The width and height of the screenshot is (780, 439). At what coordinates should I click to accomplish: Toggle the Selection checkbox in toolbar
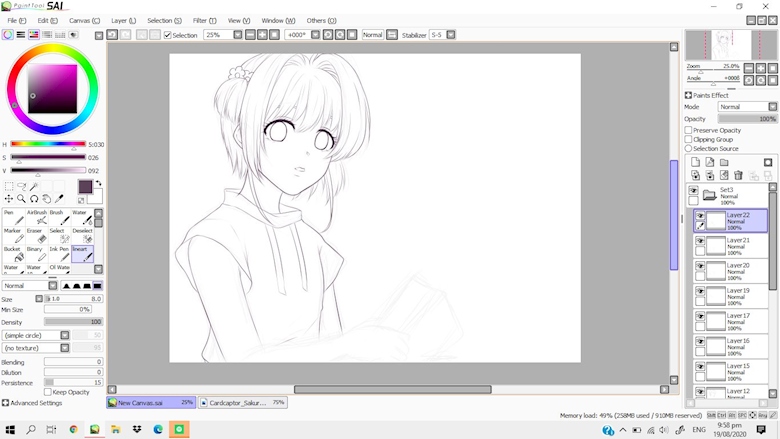tap(168, 35)
